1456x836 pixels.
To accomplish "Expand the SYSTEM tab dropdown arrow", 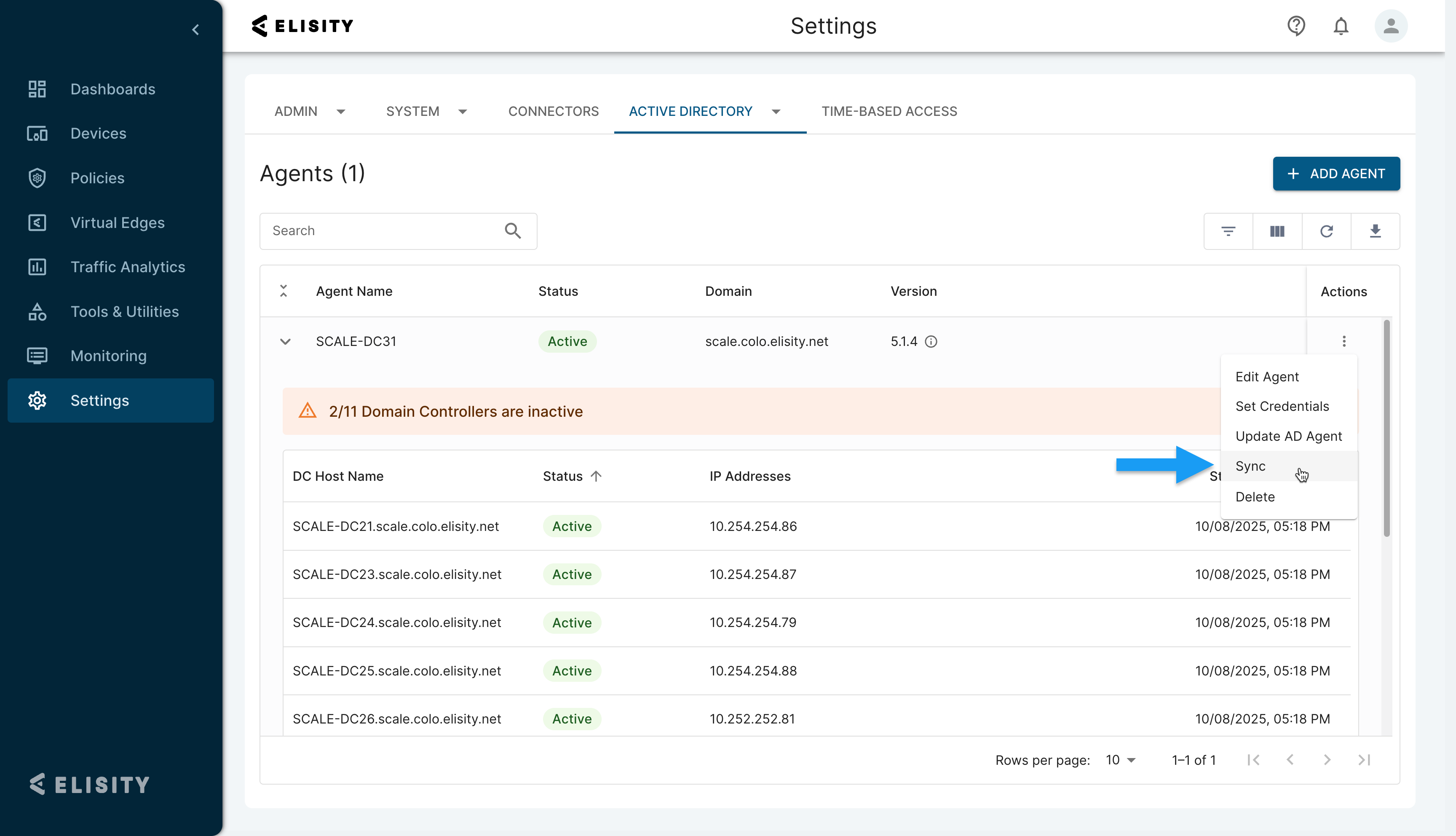I will (x=463, y=111).
